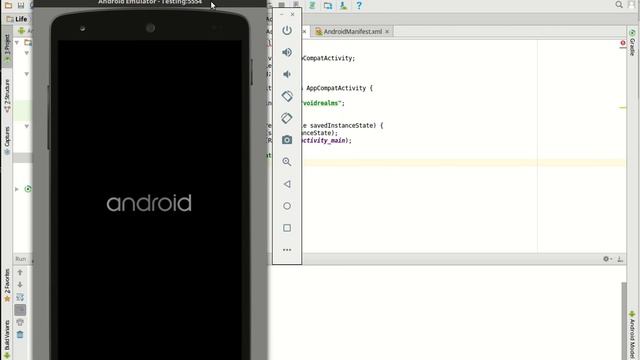Activate the emulator zoom magnifier icon
This screenshot has width=640, height=360.
click(x=287, y=162)
